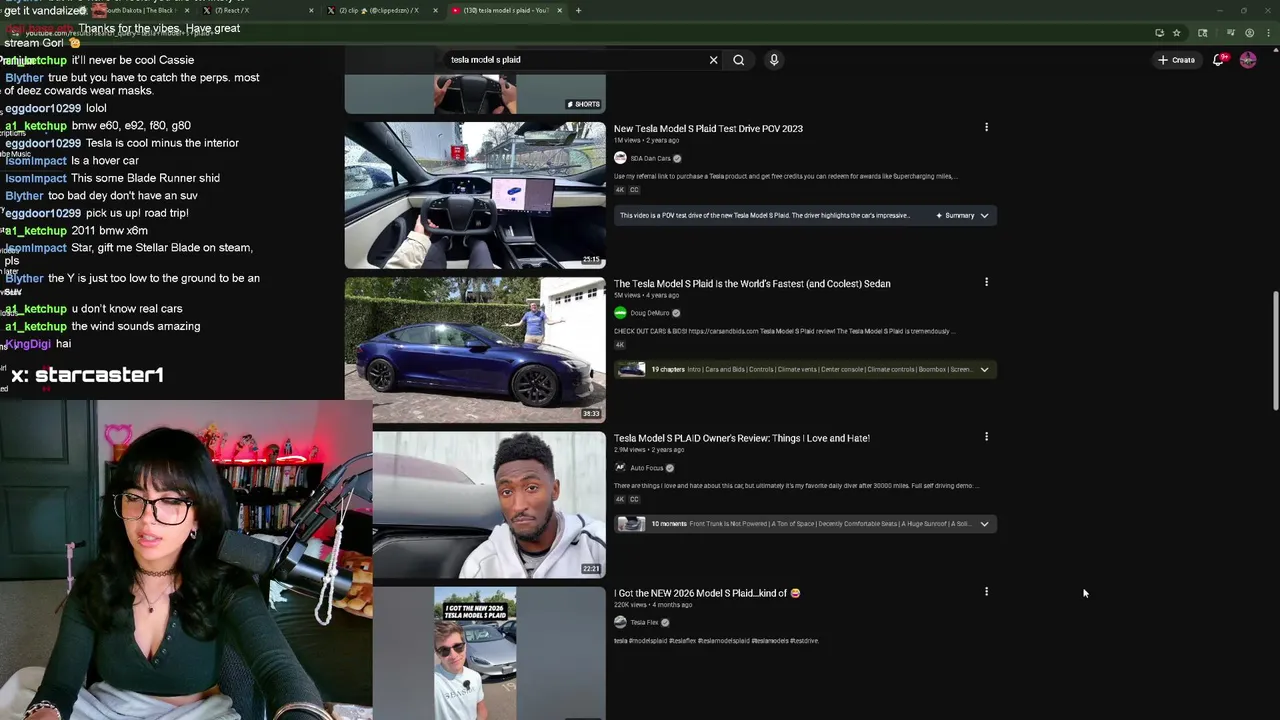
Task: Open the SDA Dan Cars channel name
Action: tap(650, 158)
